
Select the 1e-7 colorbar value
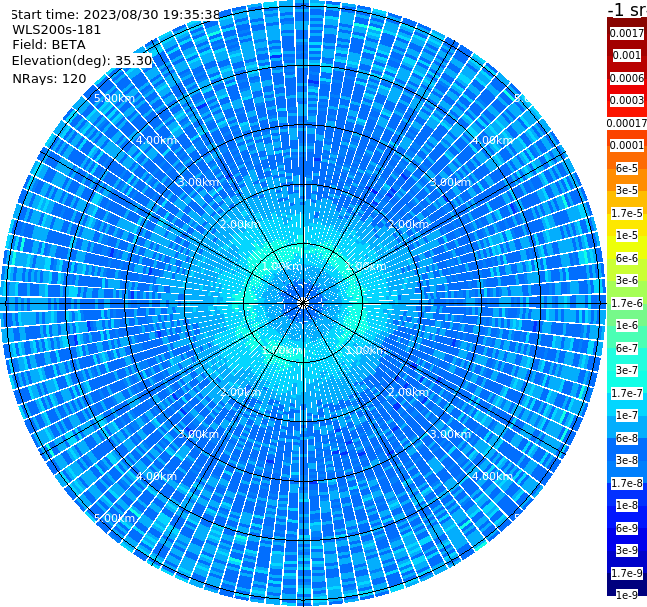click(627, 415)
